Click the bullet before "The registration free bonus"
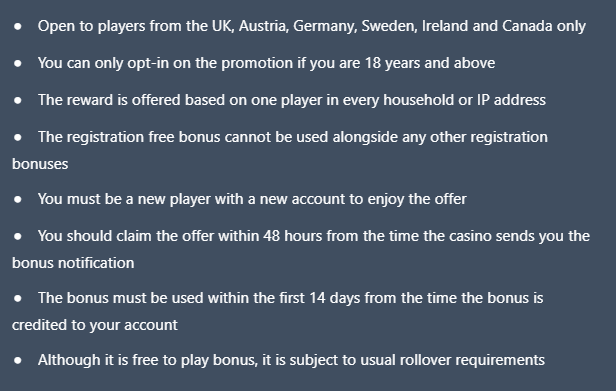 18,138
